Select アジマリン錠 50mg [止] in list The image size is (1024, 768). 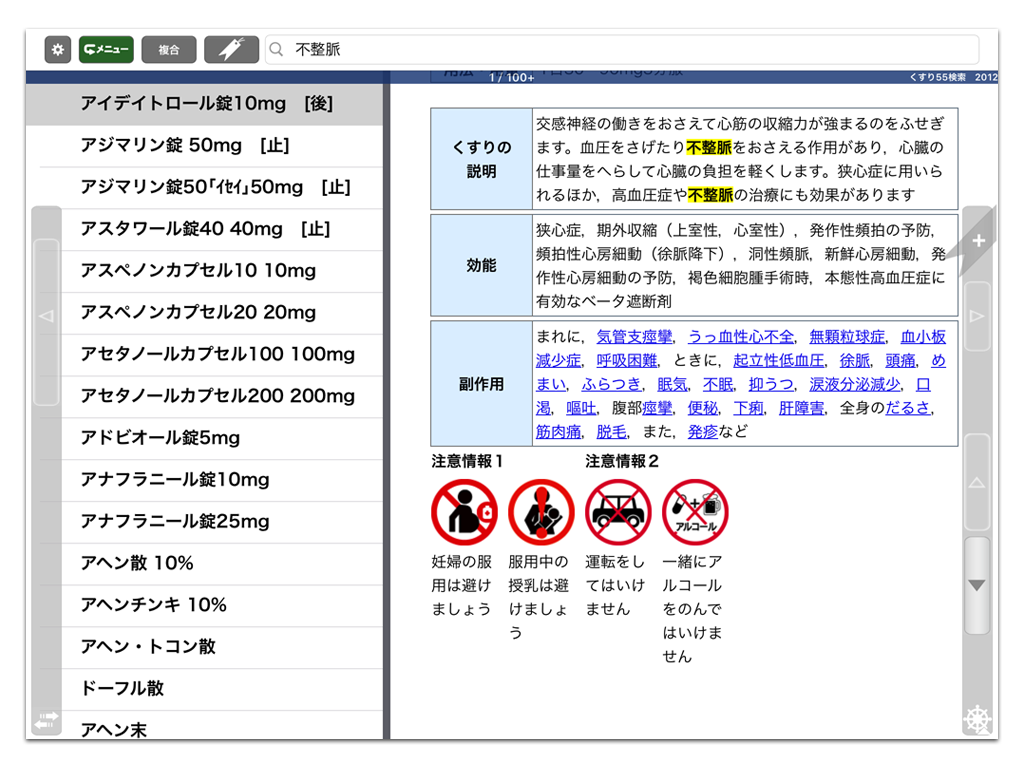185,146
